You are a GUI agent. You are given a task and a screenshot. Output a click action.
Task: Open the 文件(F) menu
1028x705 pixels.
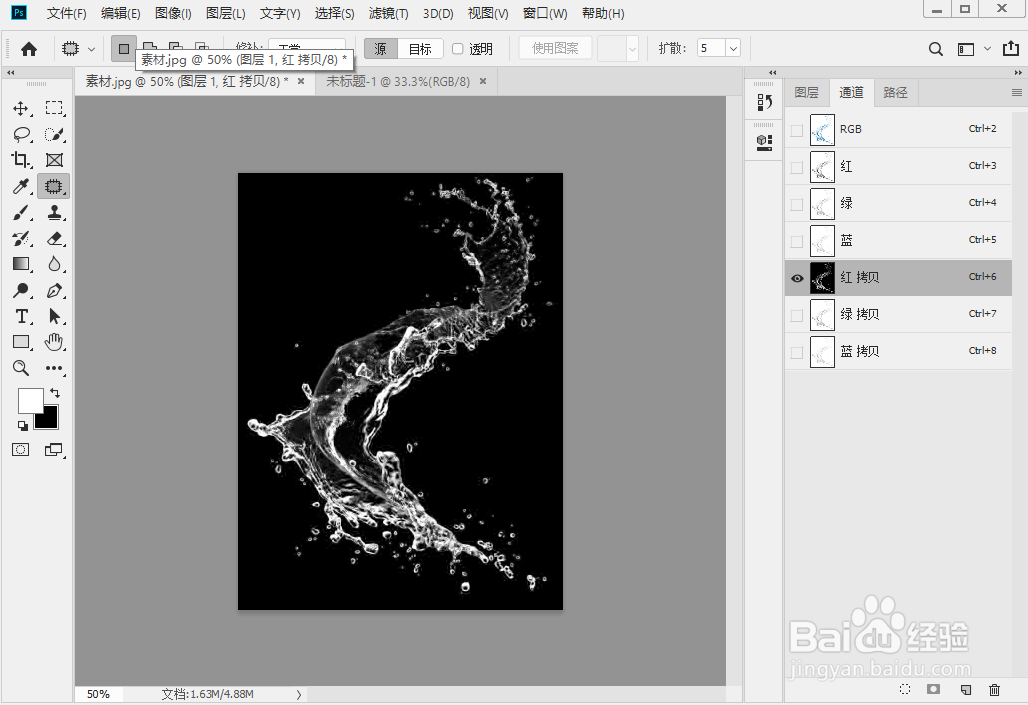(67, 13)
